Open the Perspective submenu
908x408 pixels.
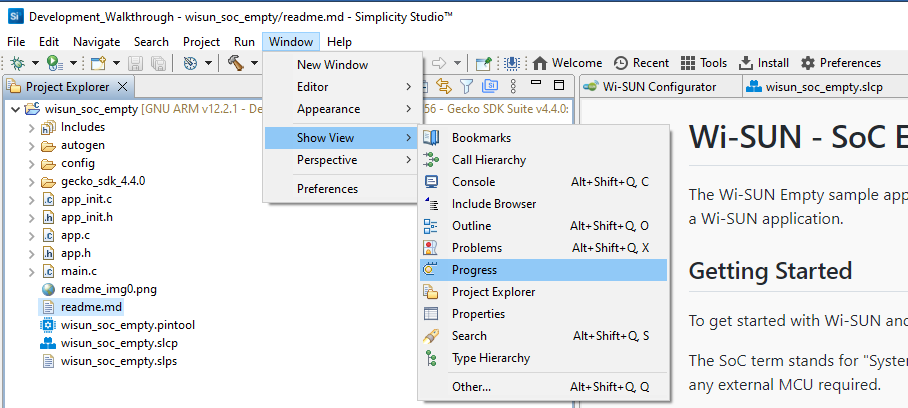327,160
